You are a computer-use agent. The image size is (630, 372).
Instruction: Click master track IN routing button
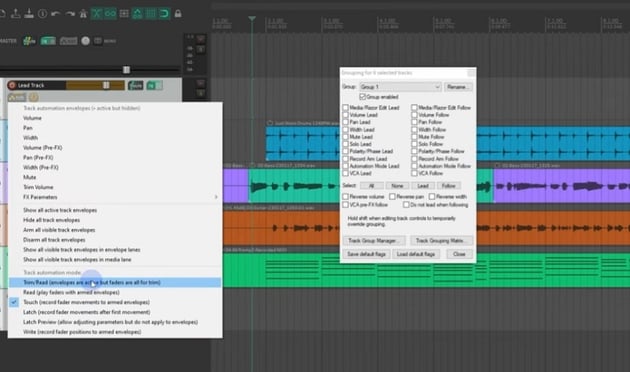pos(48,41)
